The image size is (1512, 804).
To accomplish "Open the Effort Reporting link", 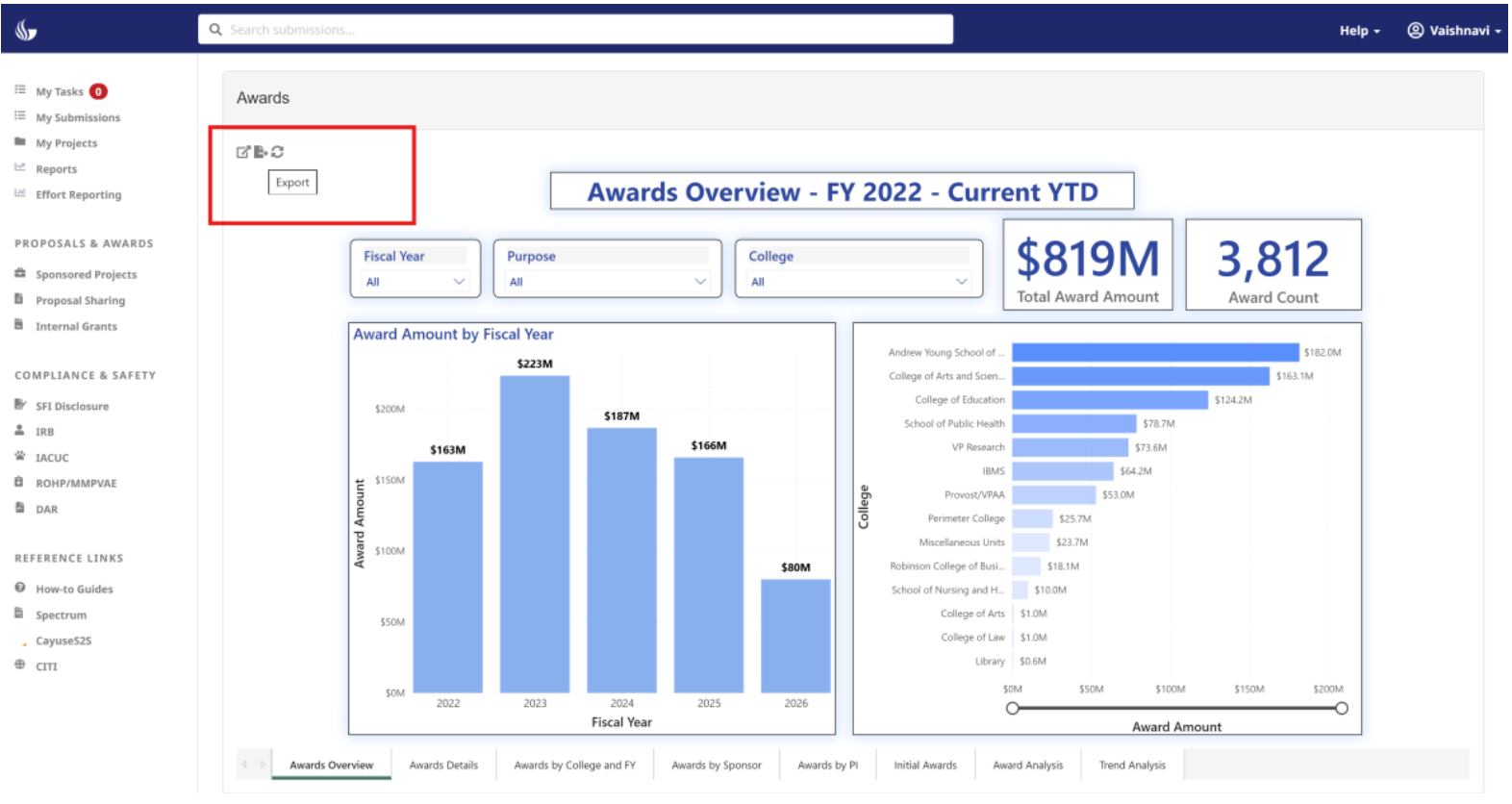I will [78, 195].
